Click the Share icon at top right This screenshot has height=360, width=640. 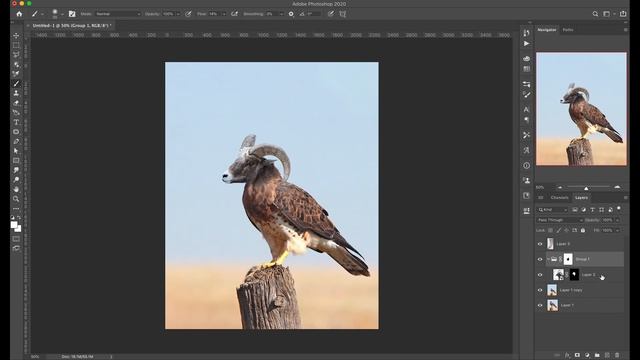coord(623,14)
